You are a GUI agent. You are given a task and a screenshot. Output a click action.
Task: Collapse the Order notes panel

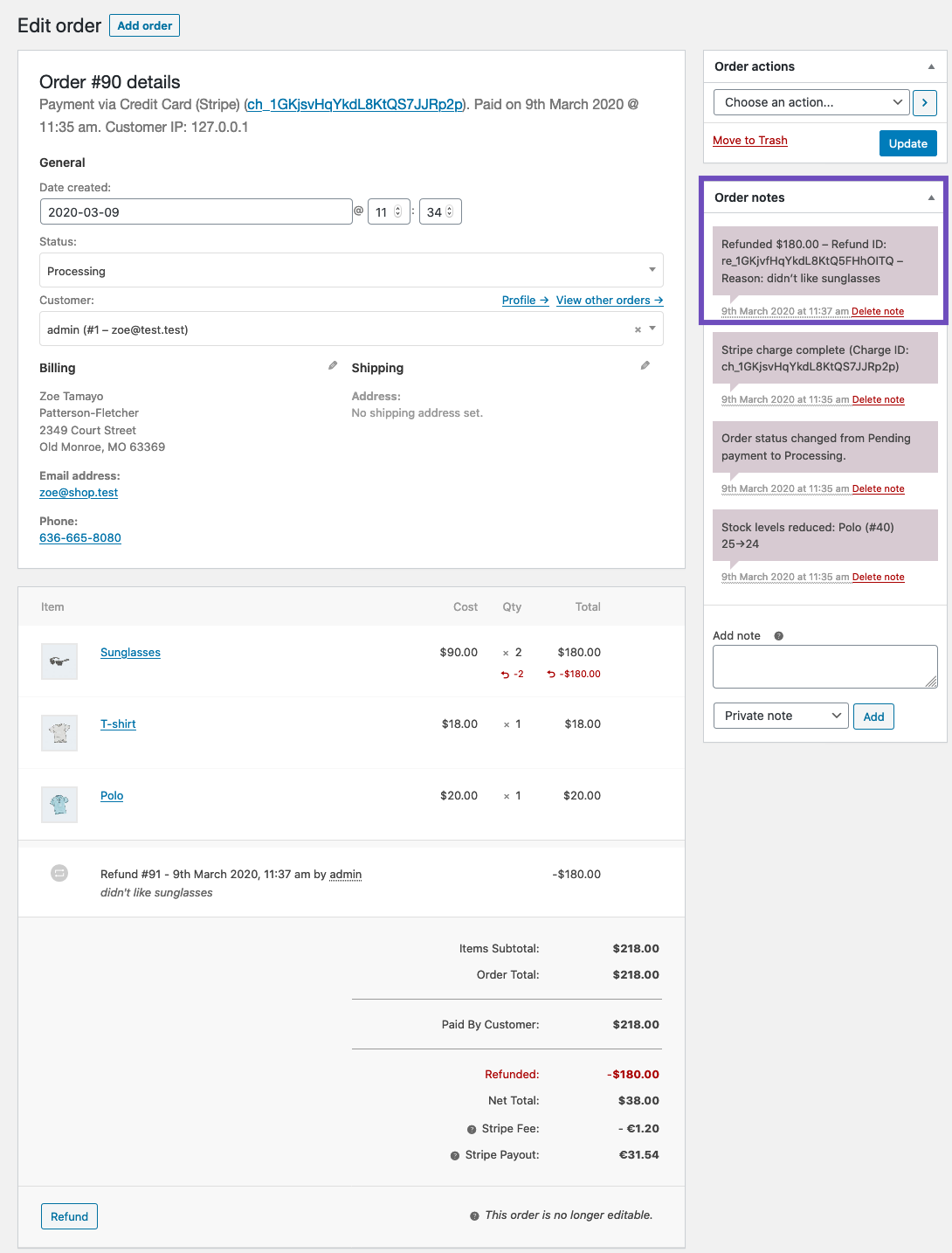(x=929, y=197)
